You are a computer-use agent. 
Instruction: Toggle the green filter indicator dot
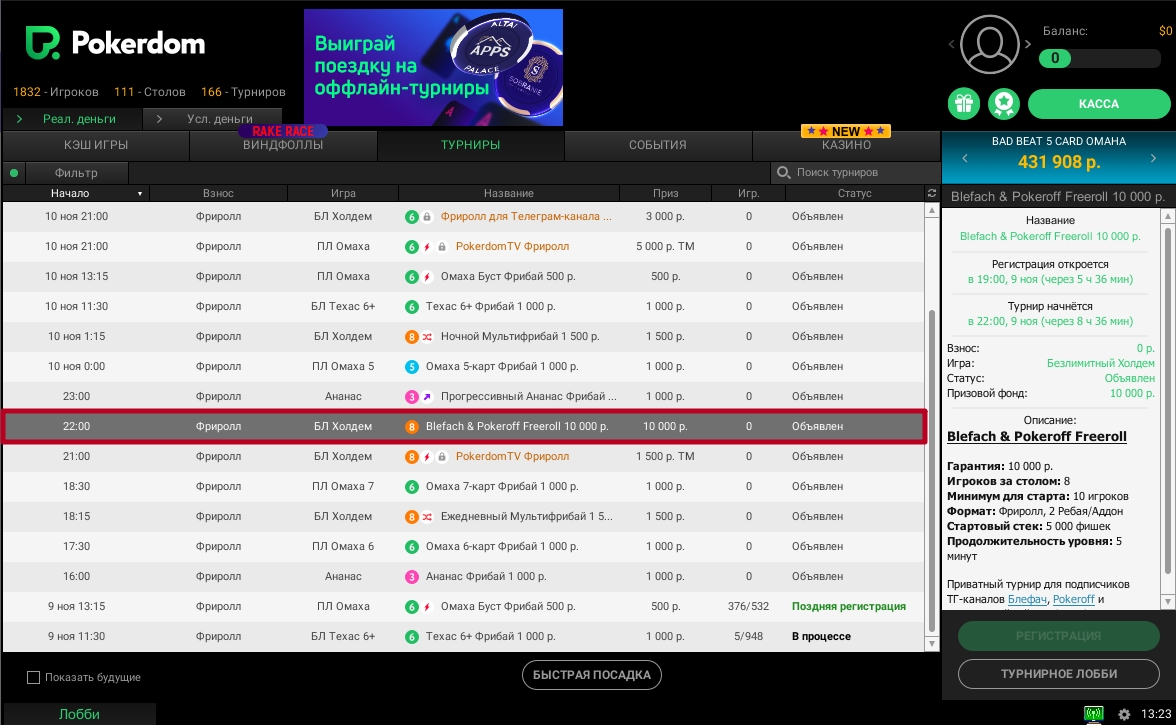tap(14, 173)
